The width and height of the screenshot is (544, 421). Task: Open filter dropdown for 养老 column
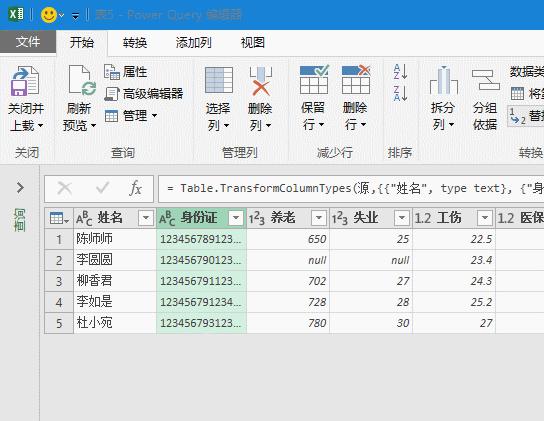coord(319,218)
